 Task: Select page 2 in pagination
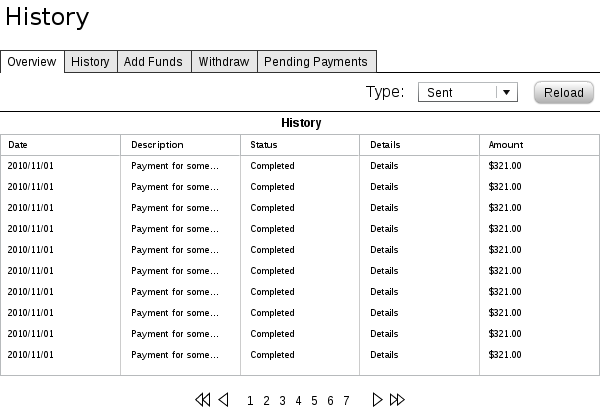[266, 401]
